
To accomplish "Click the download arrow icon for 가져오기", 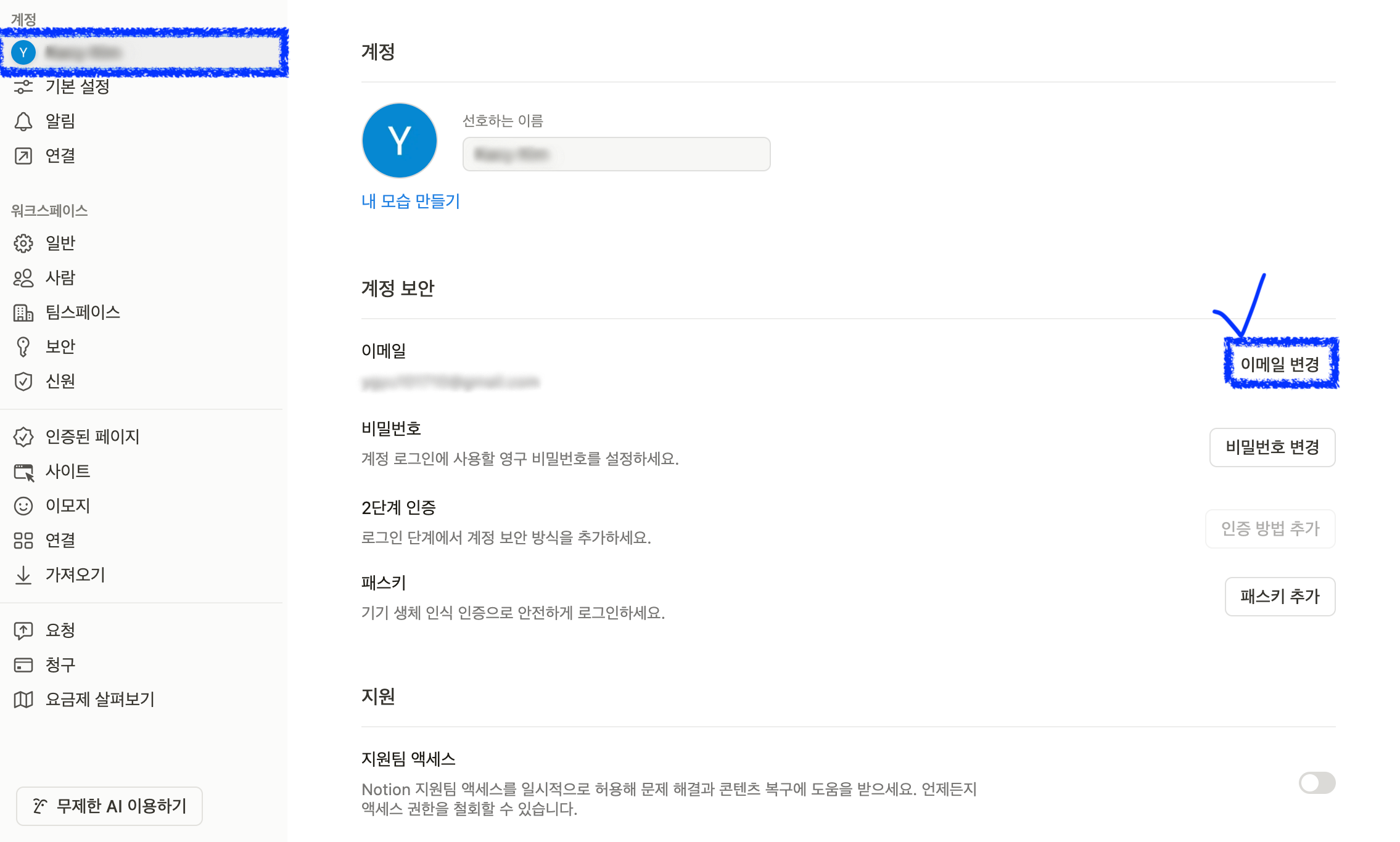I will click(x=23, y=575).
